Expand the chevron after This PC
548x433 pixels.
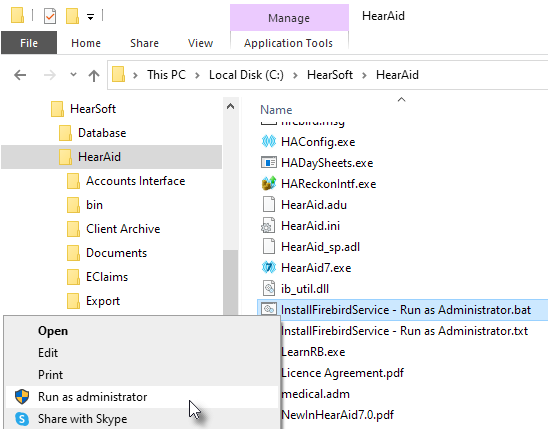coord(197,75)
